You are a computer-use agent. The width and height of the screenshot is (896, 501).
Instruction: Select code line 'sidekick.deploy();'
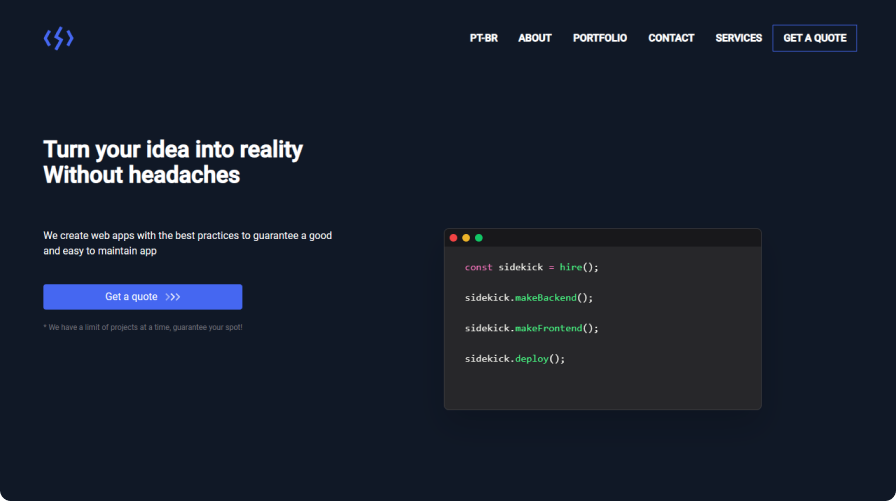point(514,359)
